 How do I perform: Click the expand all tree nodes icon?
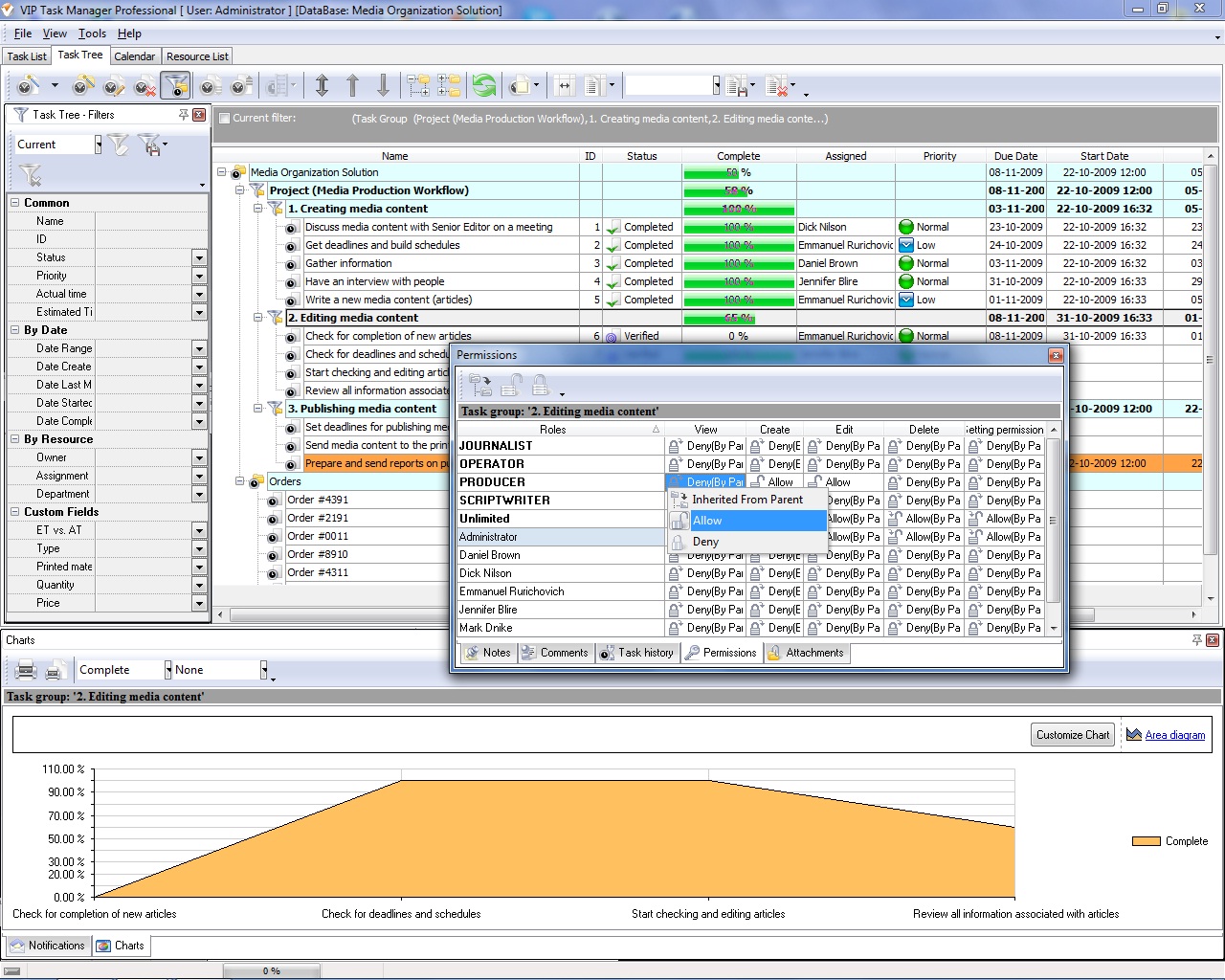pyautogui.click(x=418, y=86)
